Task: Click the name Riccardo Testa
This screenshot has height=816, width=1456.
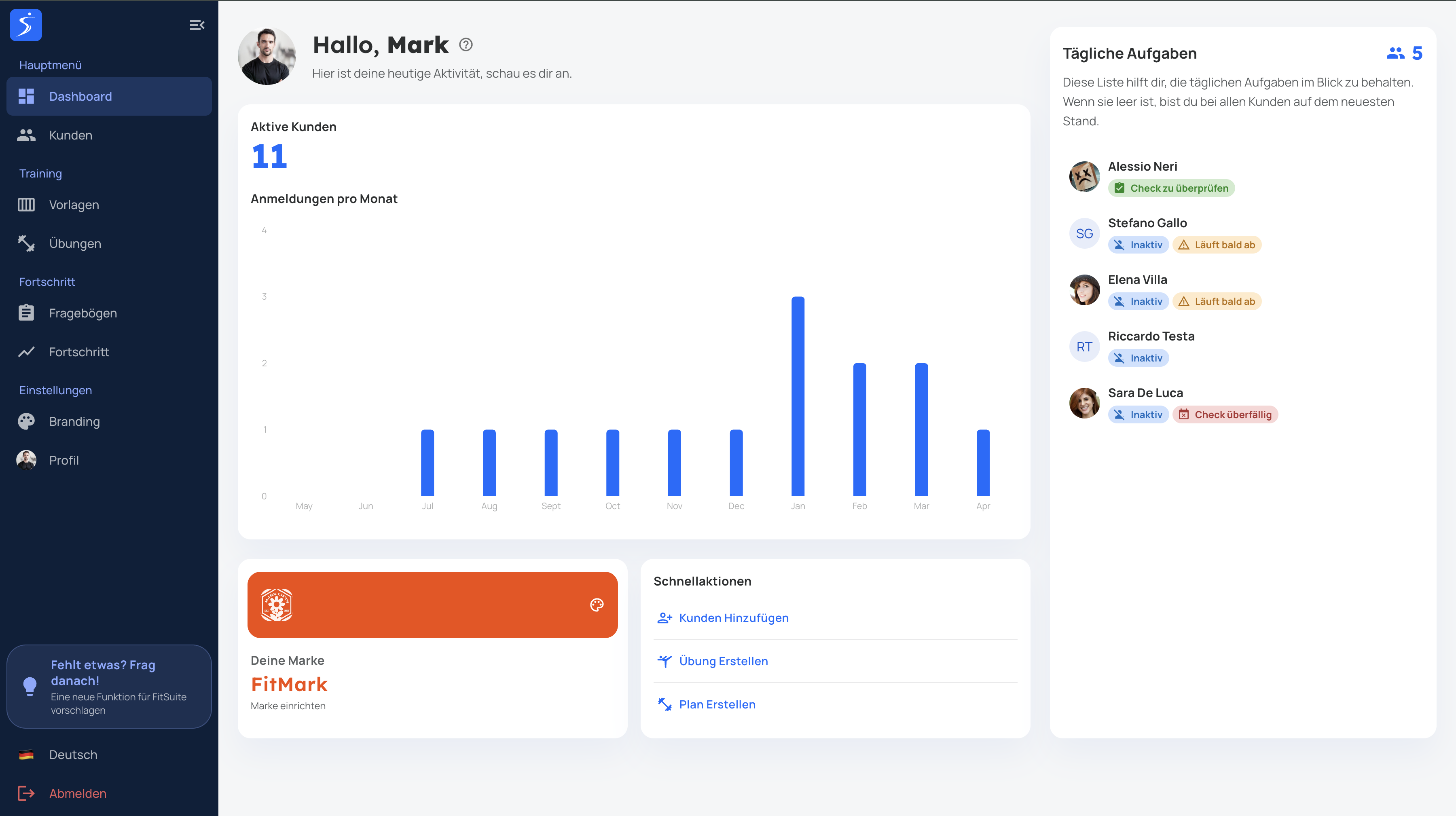Action: tap(1151, 336)
